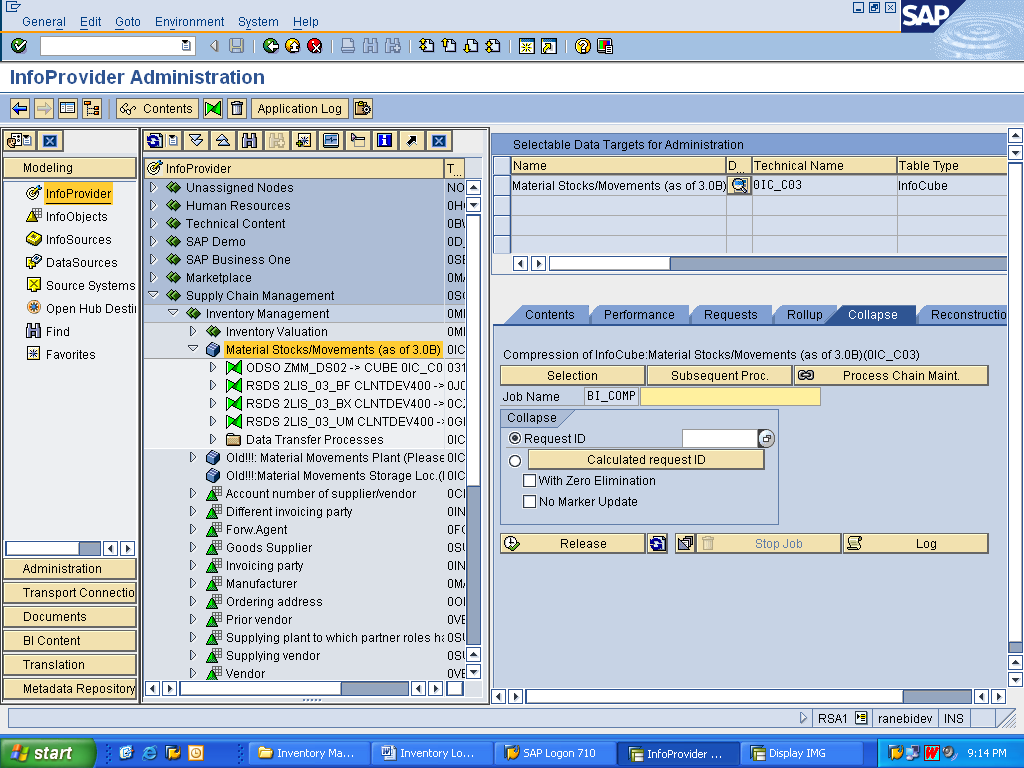
Task: Click the Customize Local Layout icon
Action: (605, 46)
